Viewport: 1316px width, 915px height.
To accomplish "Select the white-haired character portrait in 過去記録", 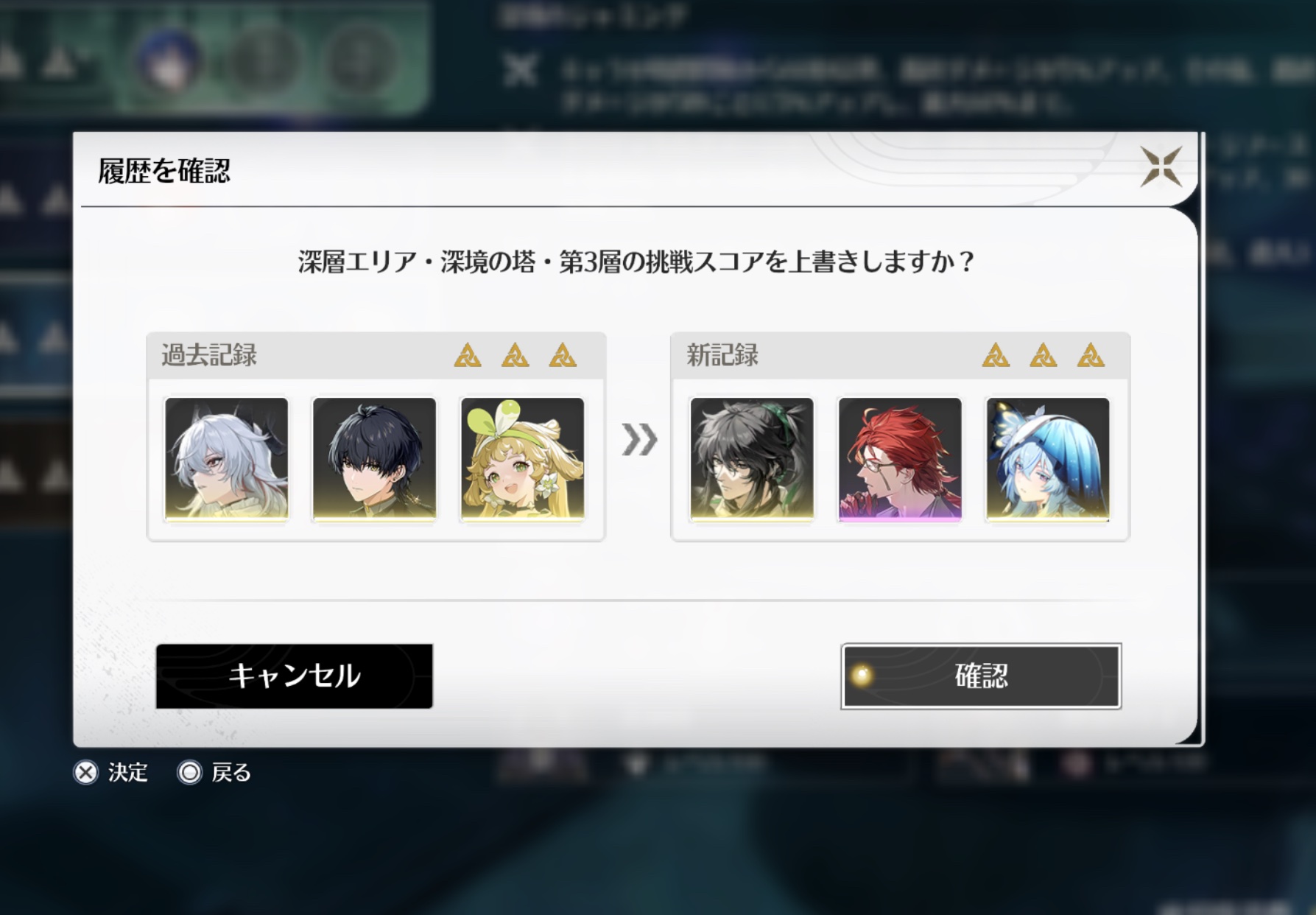I will (226, 460).
